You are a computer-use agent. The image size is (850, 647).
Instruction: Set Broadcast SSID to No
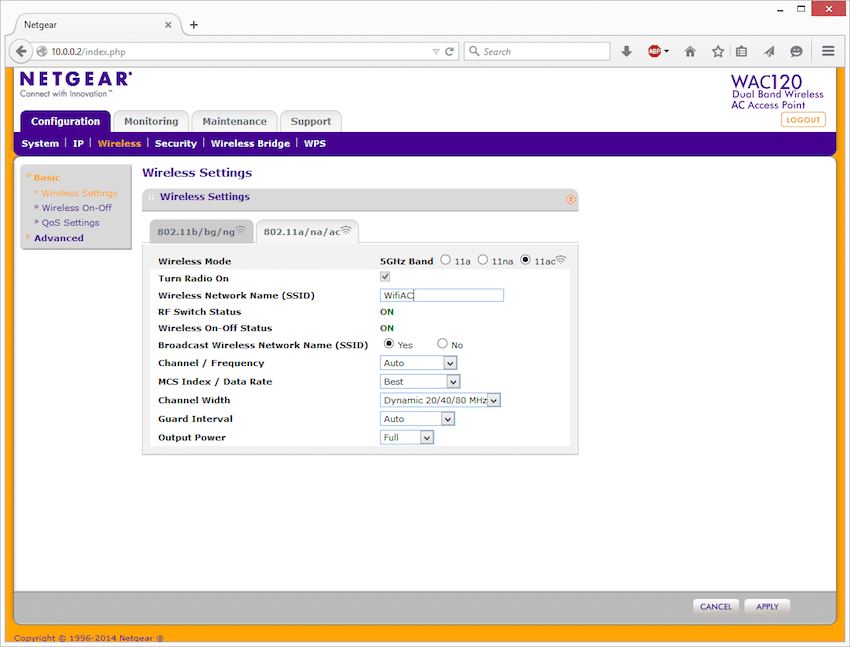coord(442,344)
